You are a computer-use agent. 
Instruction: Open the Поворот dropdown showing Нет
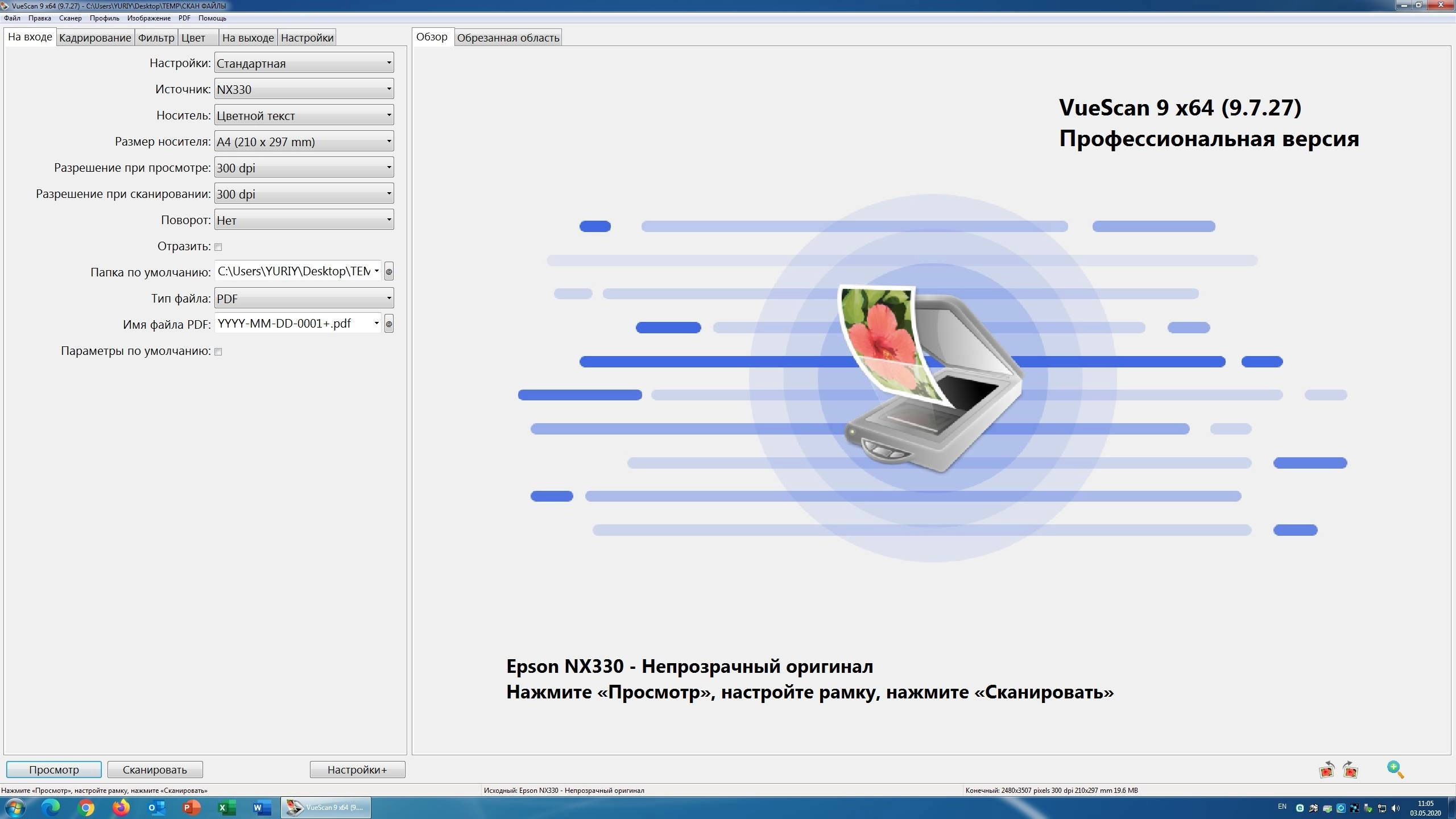pyautogui.click(x=304, y=220)
